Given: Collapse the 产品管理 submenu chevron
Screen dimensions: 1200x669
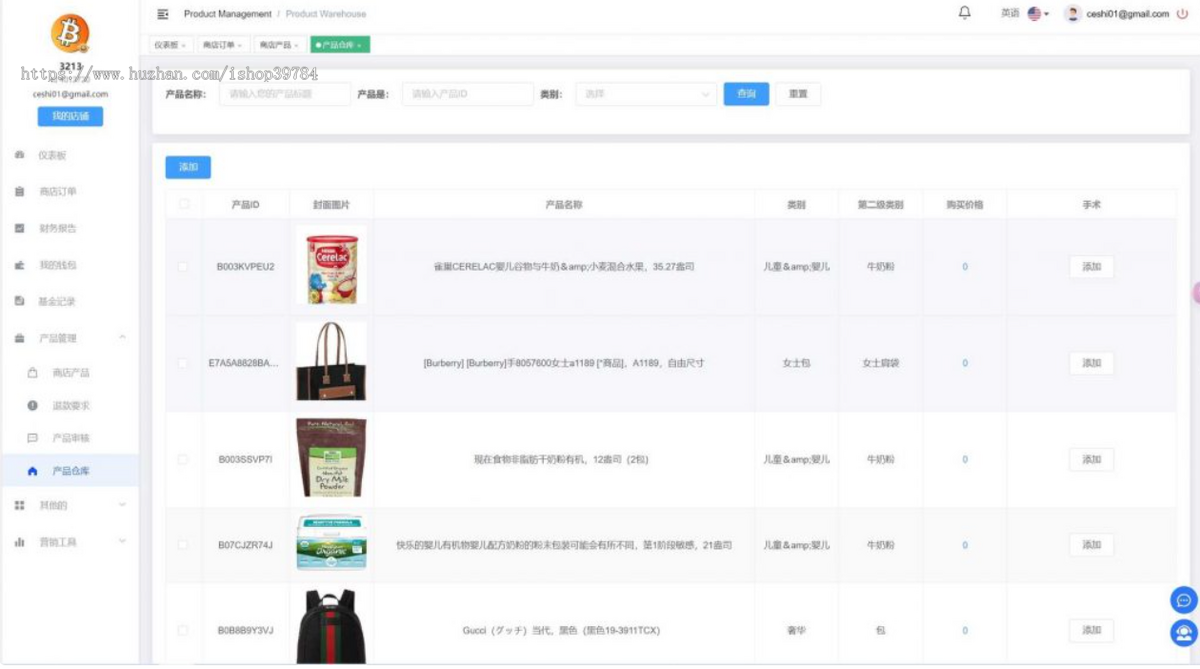Looking at the screenshot, I should pyautogui.click(x=123, y=338).
